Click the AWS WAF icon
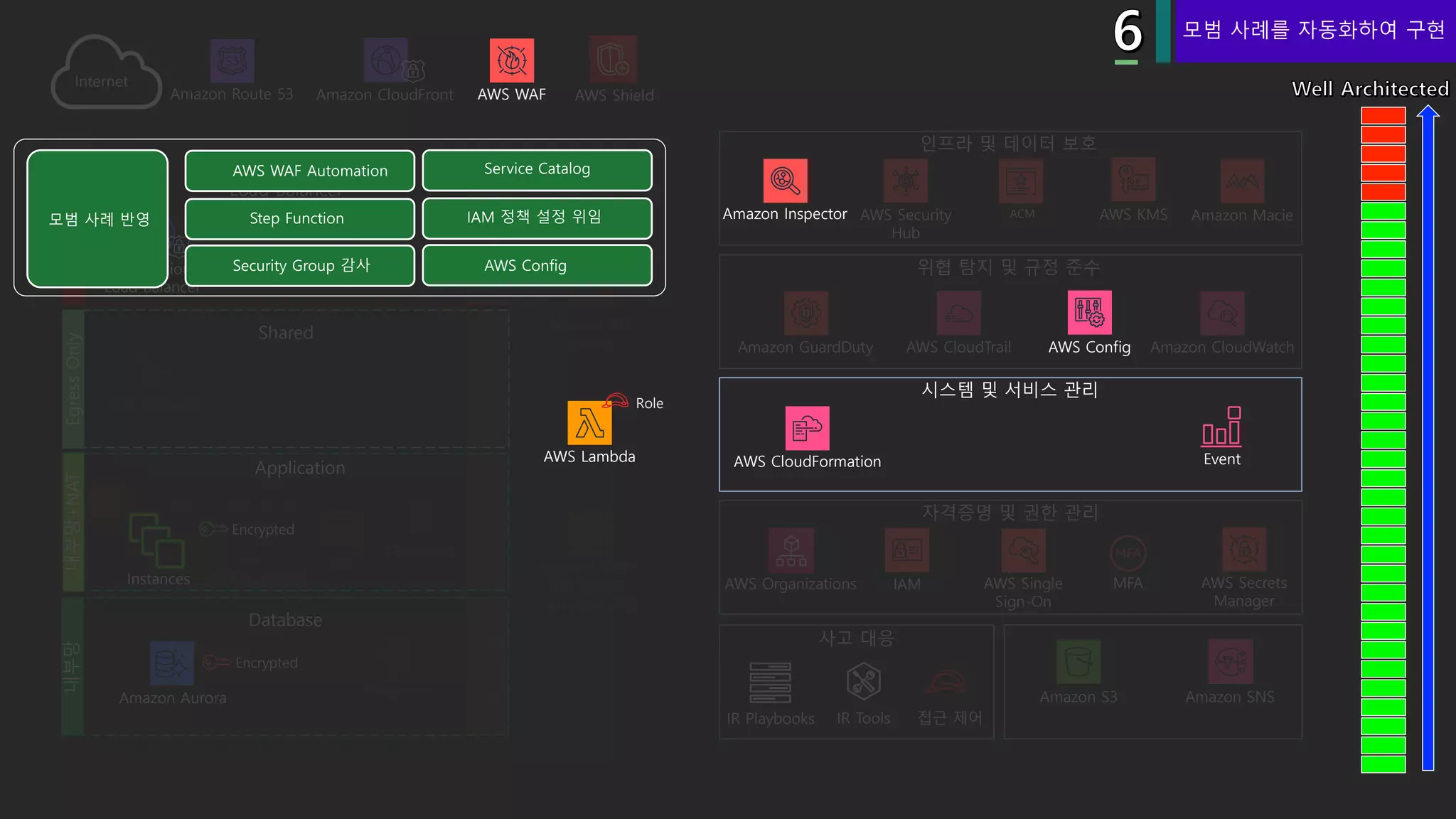 click(x=511, y=60)
